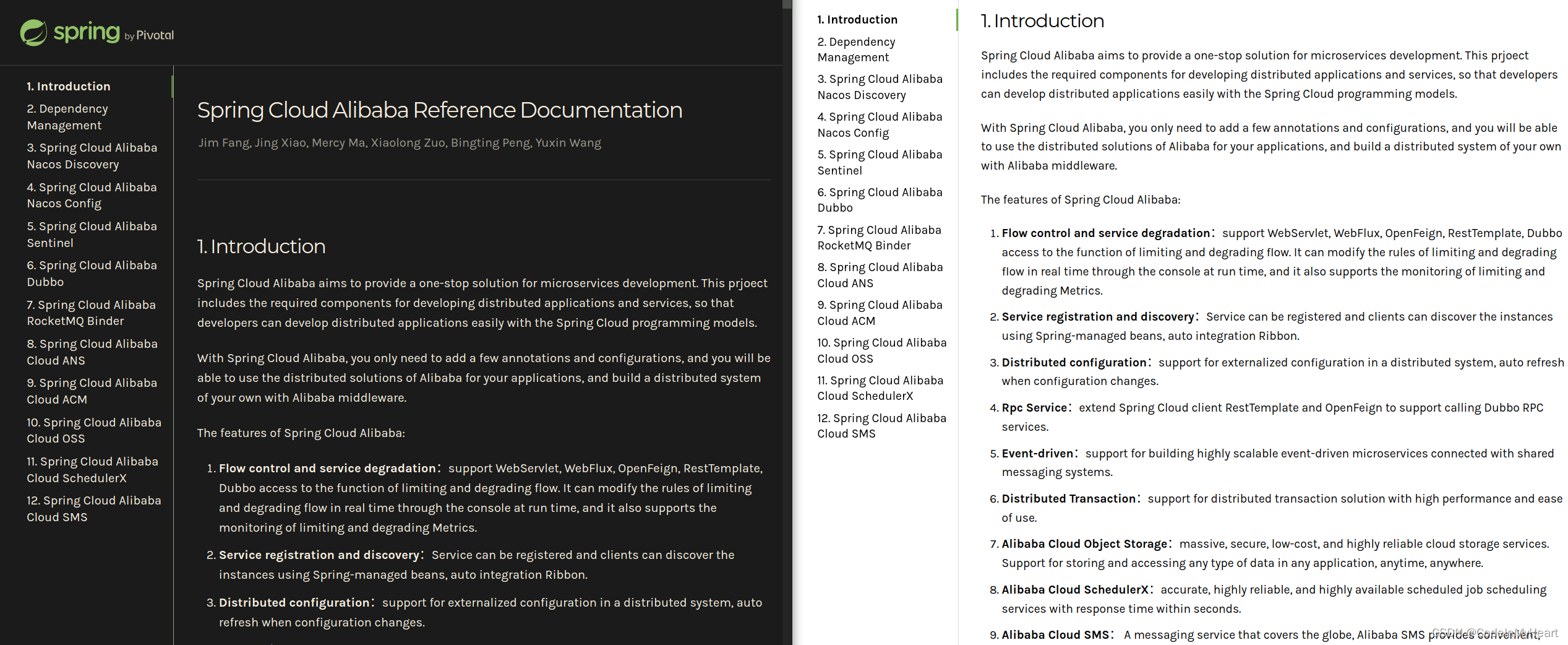Viewport: 1568px width, 645px height.
Task: Select '10. Cloud OSS' in light TOC
Action: pos(881,350)
